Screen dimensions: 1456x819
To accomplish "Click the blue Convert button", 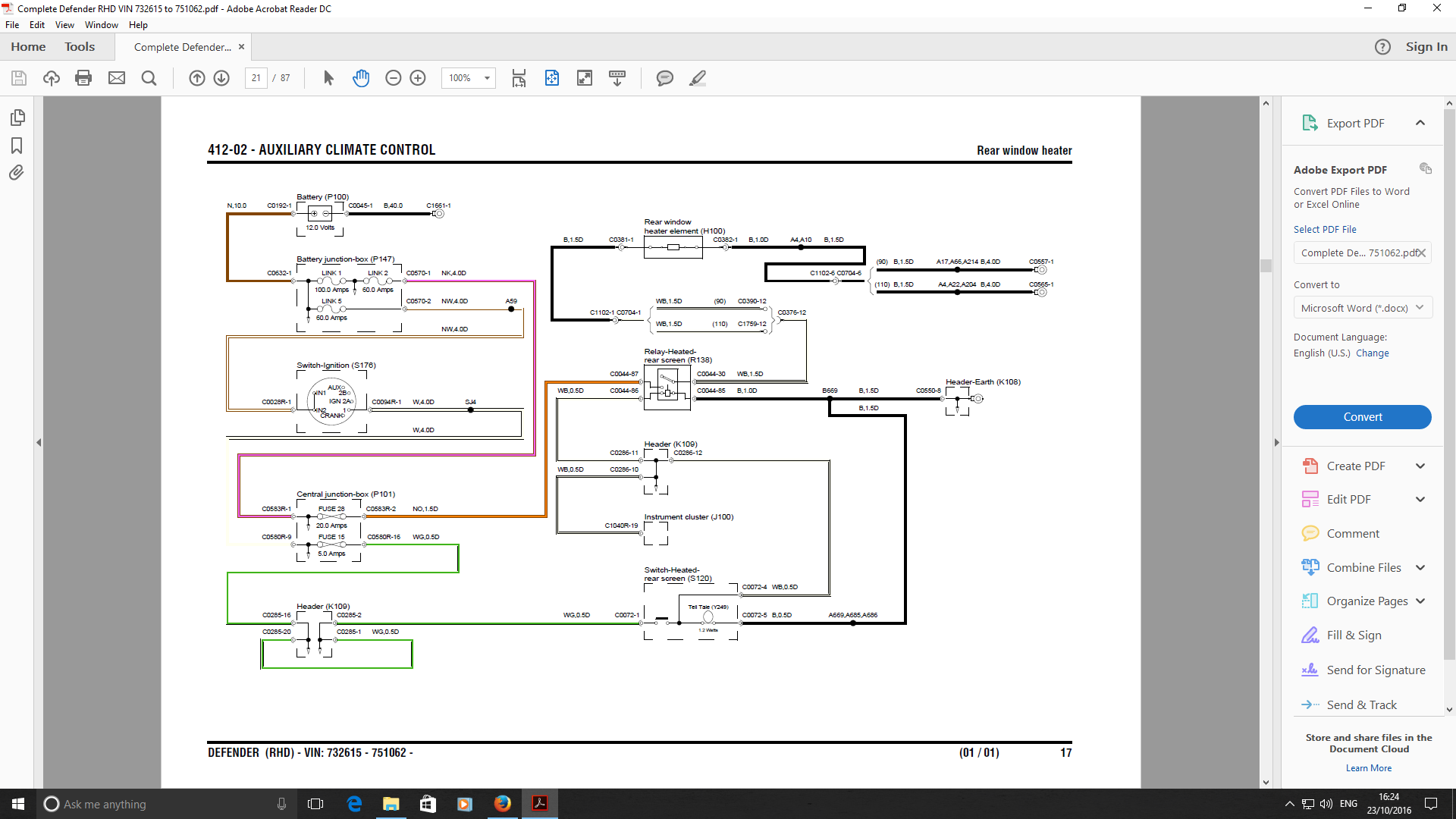I will coord(1363,417).
